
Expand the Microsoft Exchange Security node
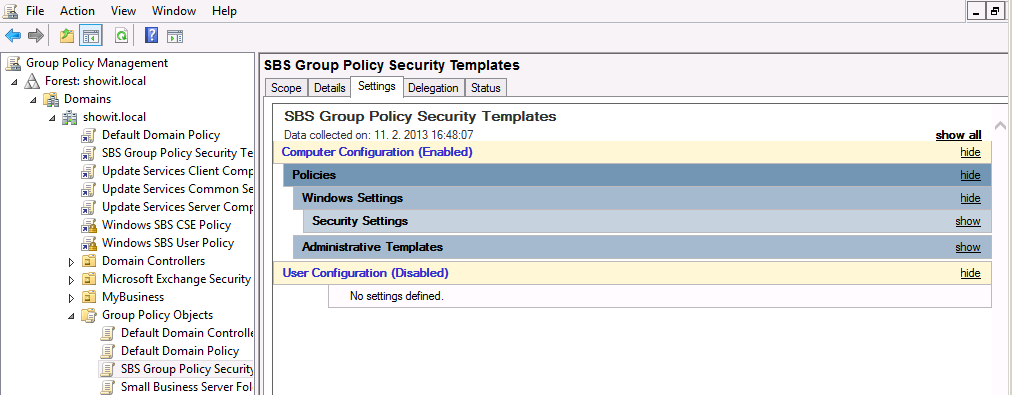[71, 280]
